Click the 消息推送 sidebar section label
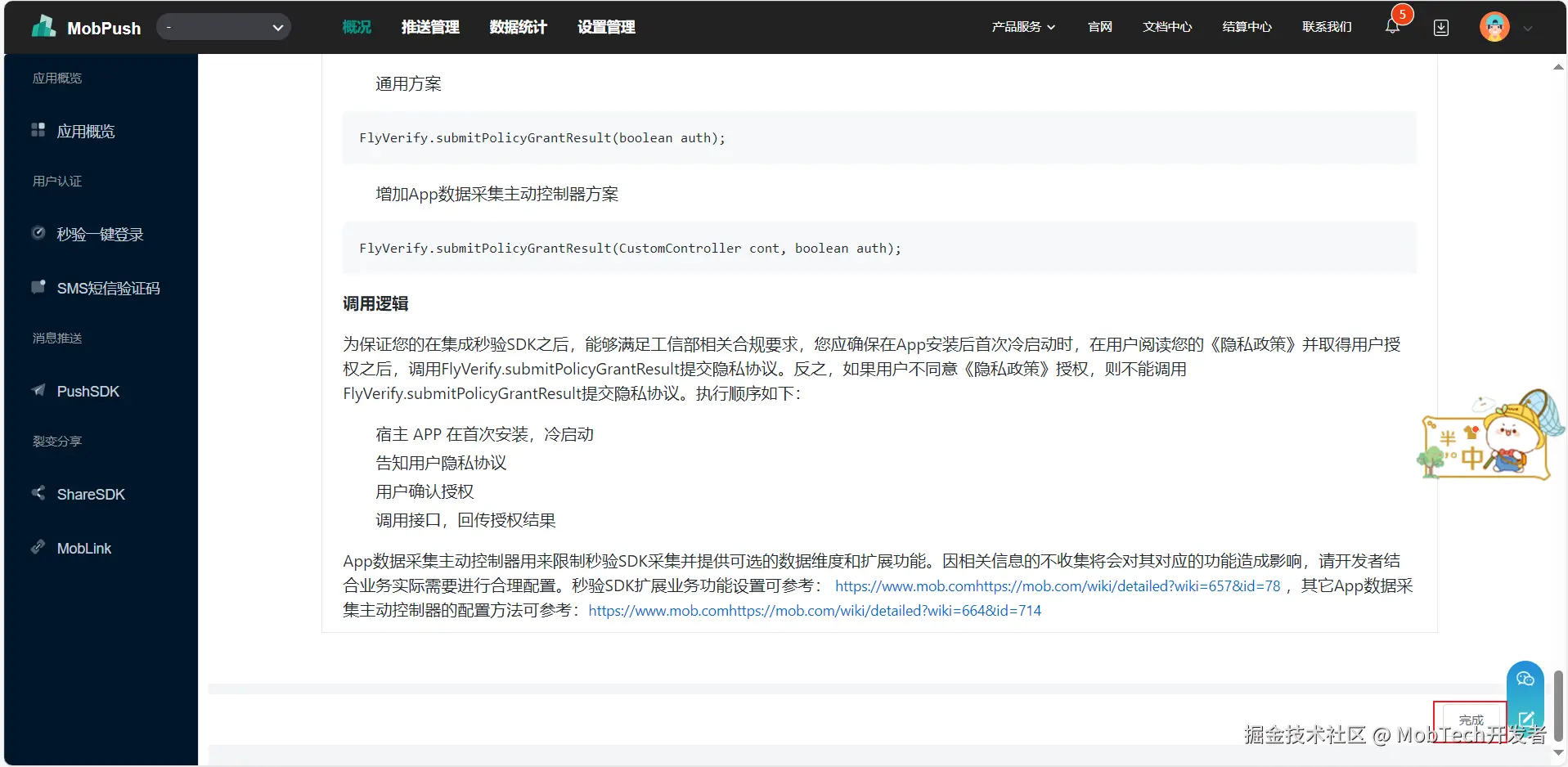 57,338
